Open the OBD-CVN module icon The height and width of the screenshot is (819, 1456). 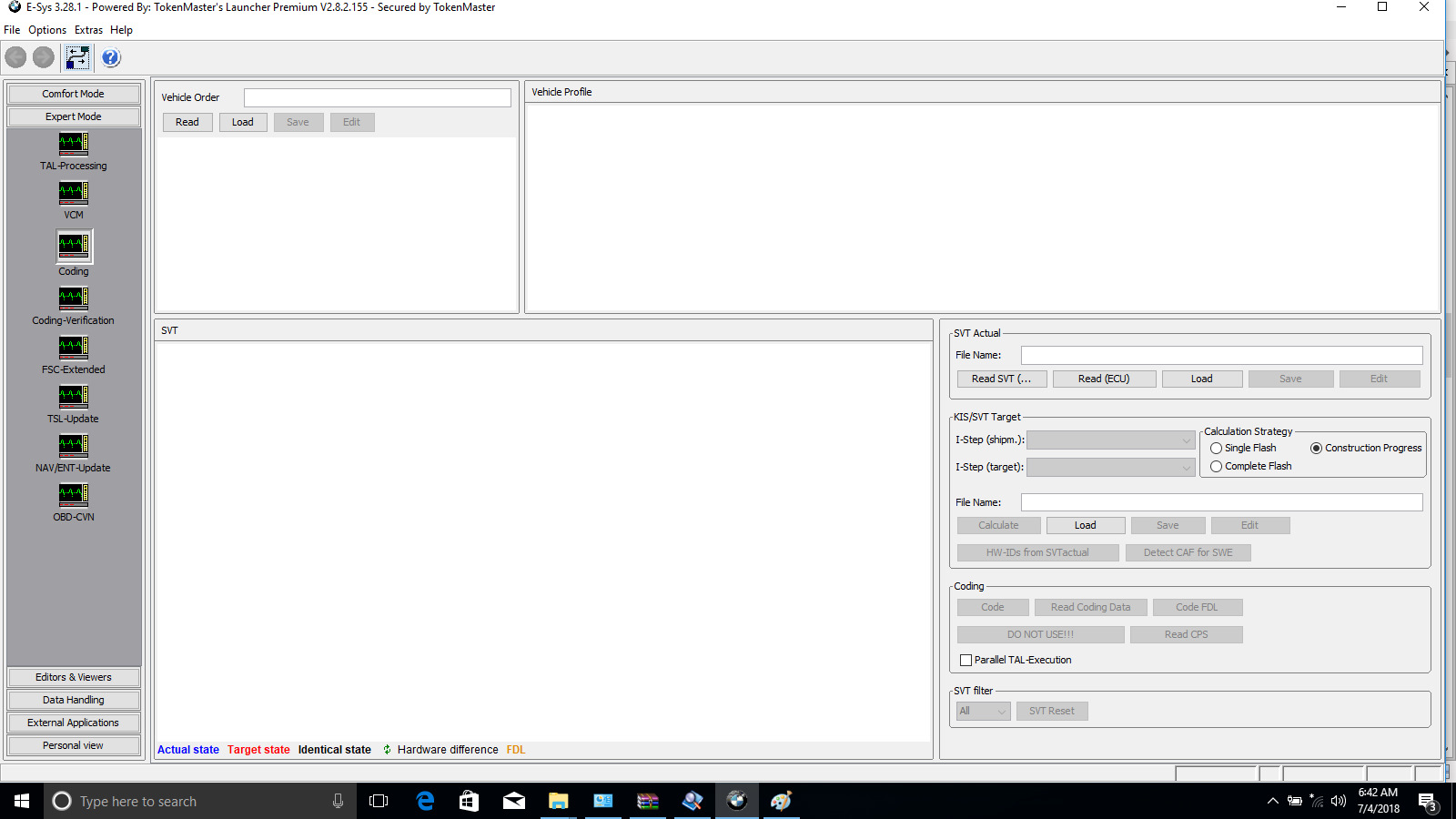click(74, 495)
